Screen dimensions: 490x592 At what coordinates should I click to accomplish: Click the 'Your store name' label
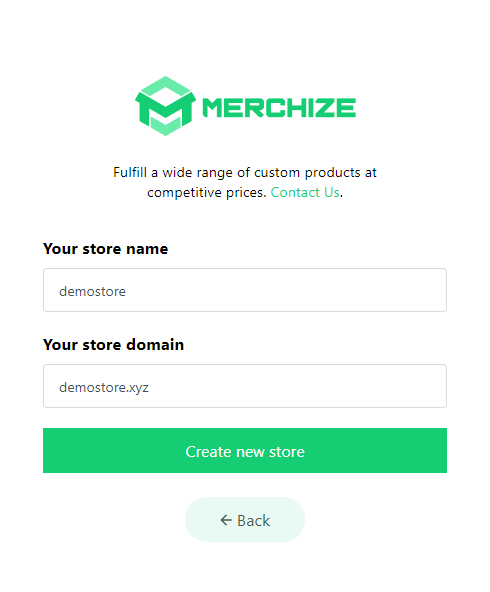(x=106, y=249)
